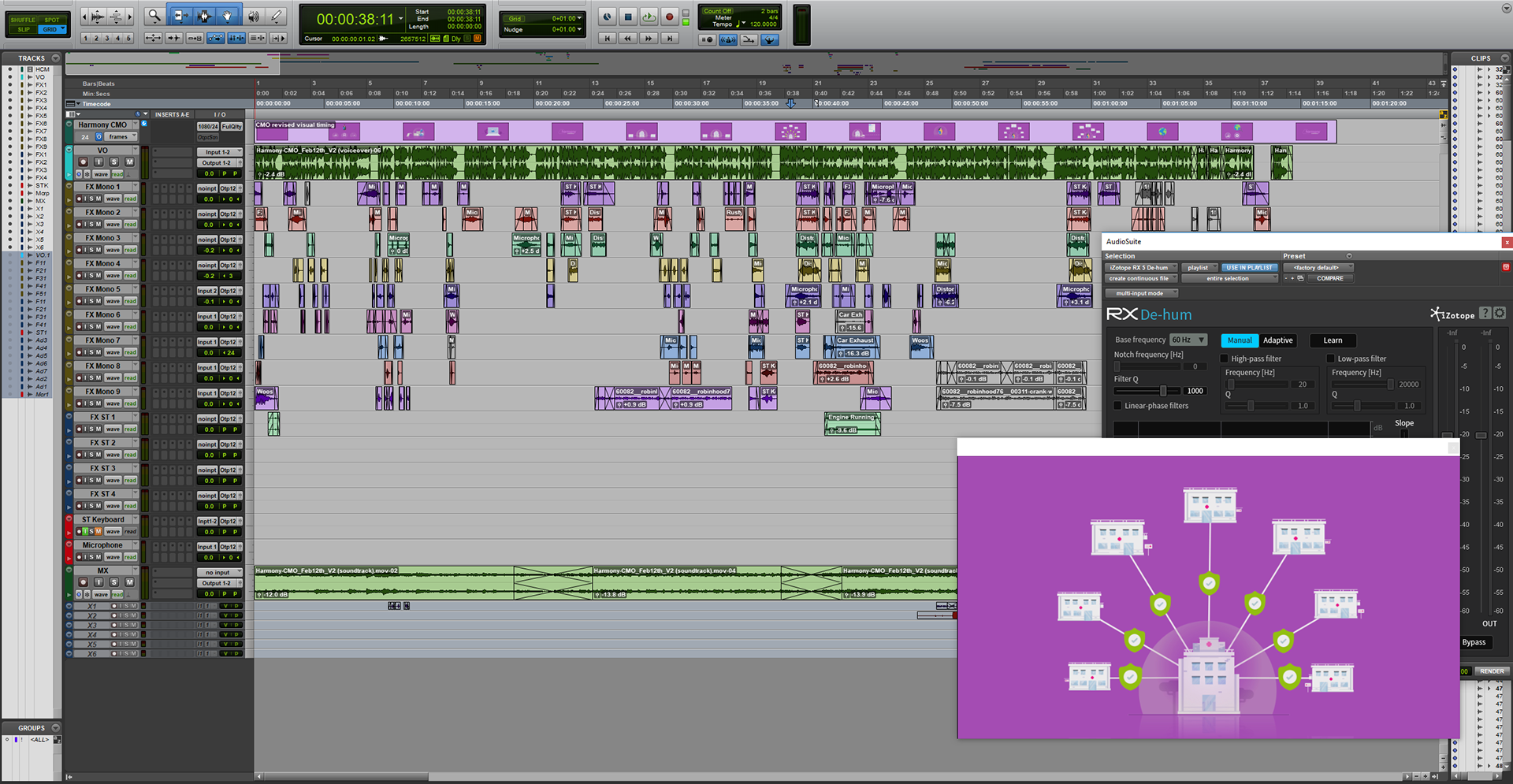This screenshot has width=1513, height=784.
Task: Record-enable the VO track
Action: coord(84,162)
